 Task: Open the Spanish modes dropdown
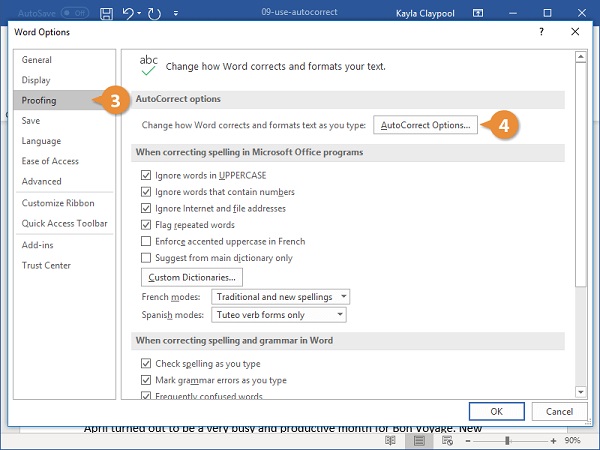click(279, 315)
